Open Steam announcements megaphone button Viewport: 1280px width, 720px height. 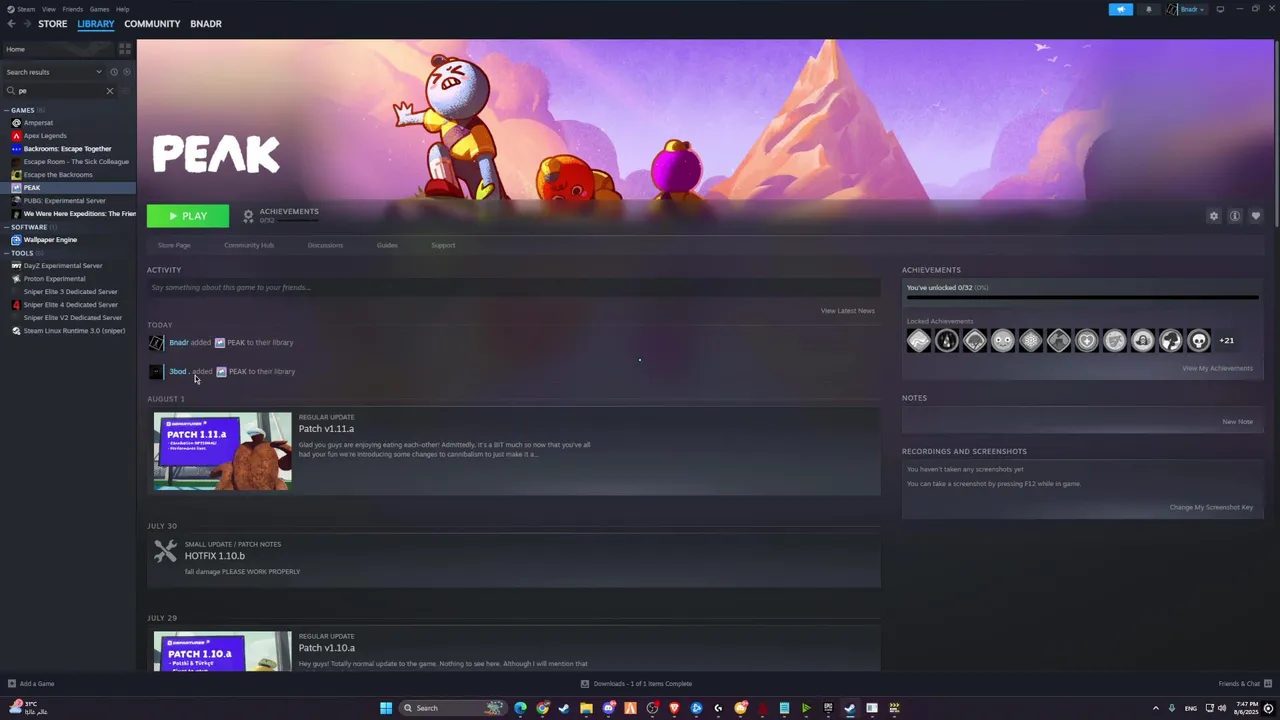[x=1121, y=9]
